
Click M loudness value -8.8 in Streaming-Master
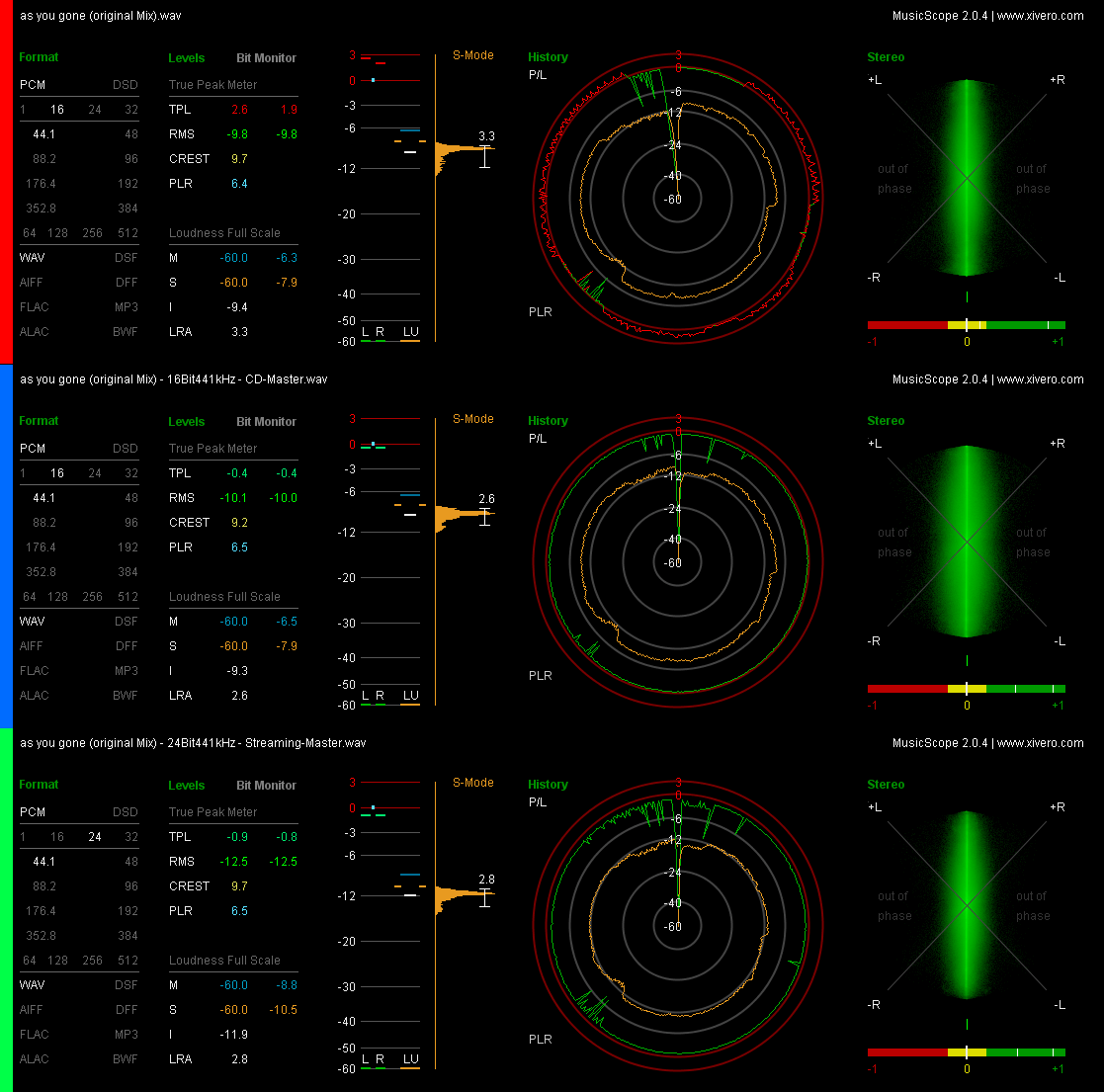(287, 985)
